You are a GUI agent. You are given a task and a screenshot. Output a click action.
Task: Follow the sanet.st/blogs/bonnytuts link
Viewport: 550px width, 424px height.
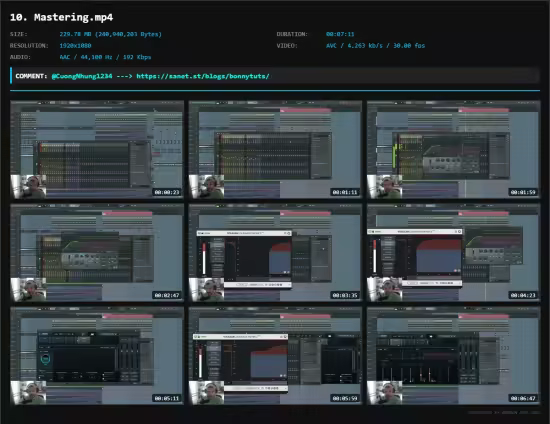pyautogui.click(x=203, y=76)
